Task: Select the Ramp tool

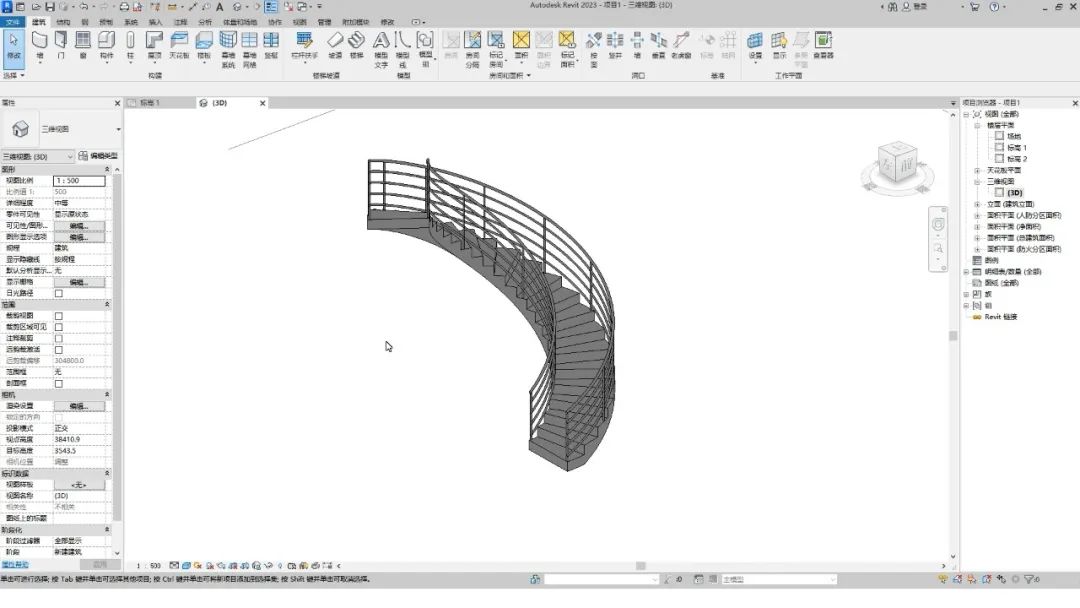Action: tap(335, 45)
